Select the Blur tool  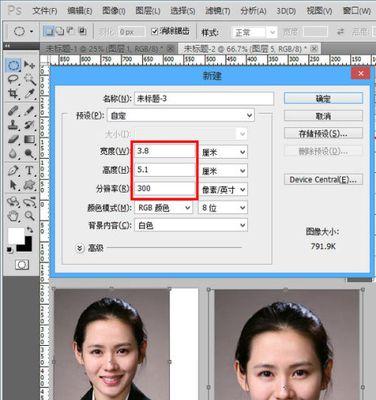(x=13, y=154)
